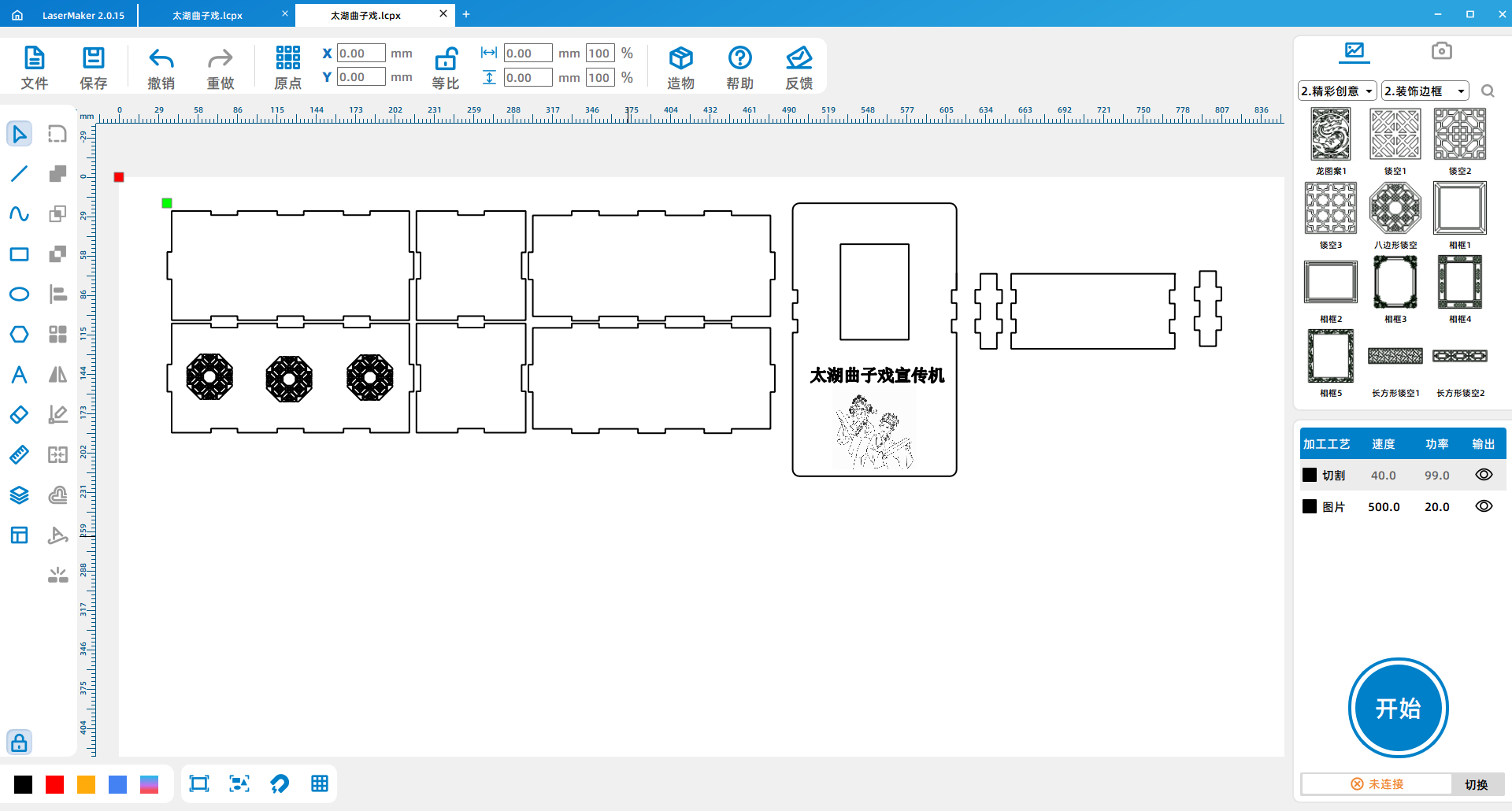Select the curve drawing tool

(x=19, y=213)
